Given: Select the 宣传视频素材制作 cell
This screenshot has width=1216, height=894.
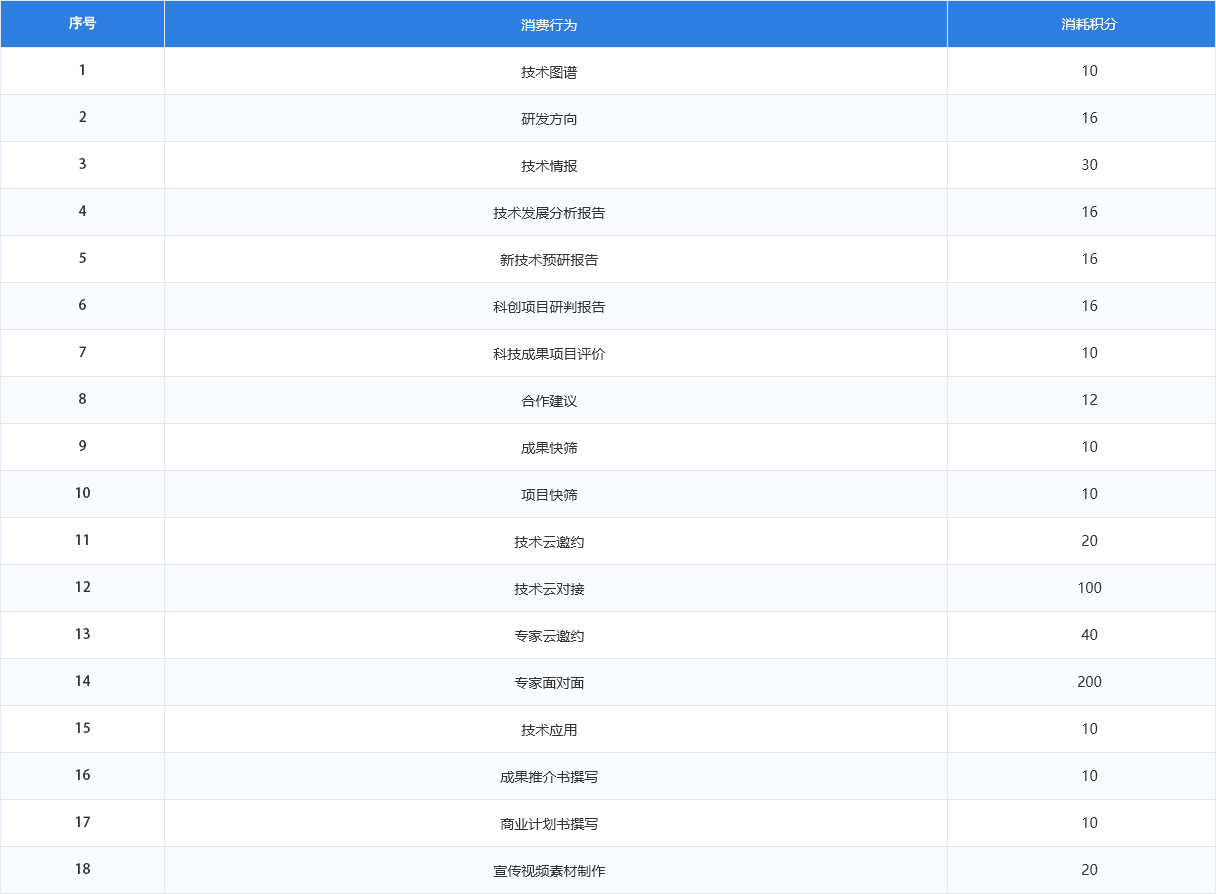Looking at the screenshot, I should (549, 871).
